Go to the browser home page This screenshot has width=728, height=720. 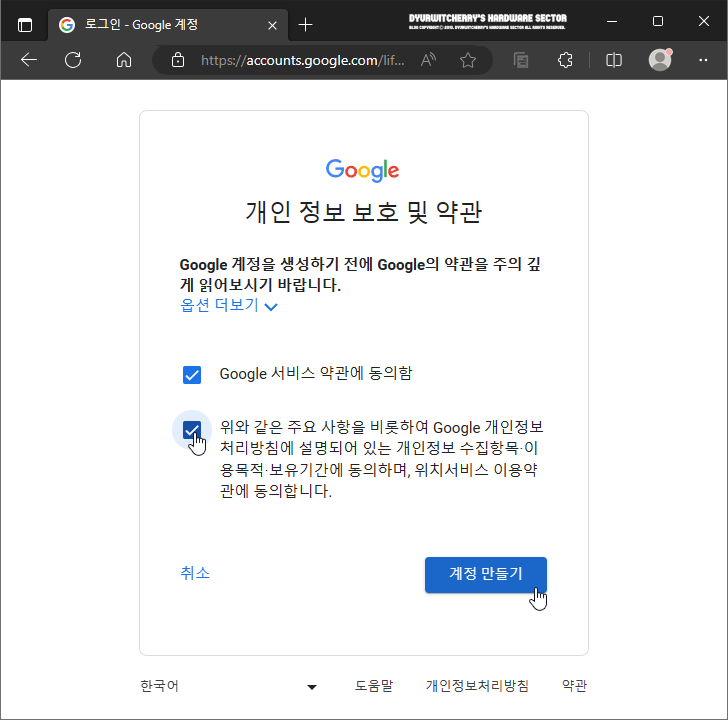click(x=124, y=60)
